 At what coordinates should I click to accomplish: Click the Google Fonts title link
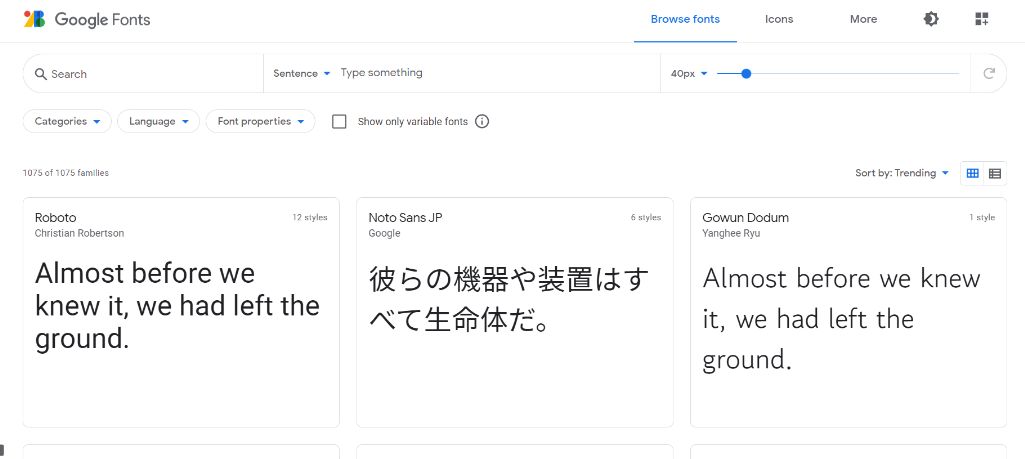tap(102, 20)
